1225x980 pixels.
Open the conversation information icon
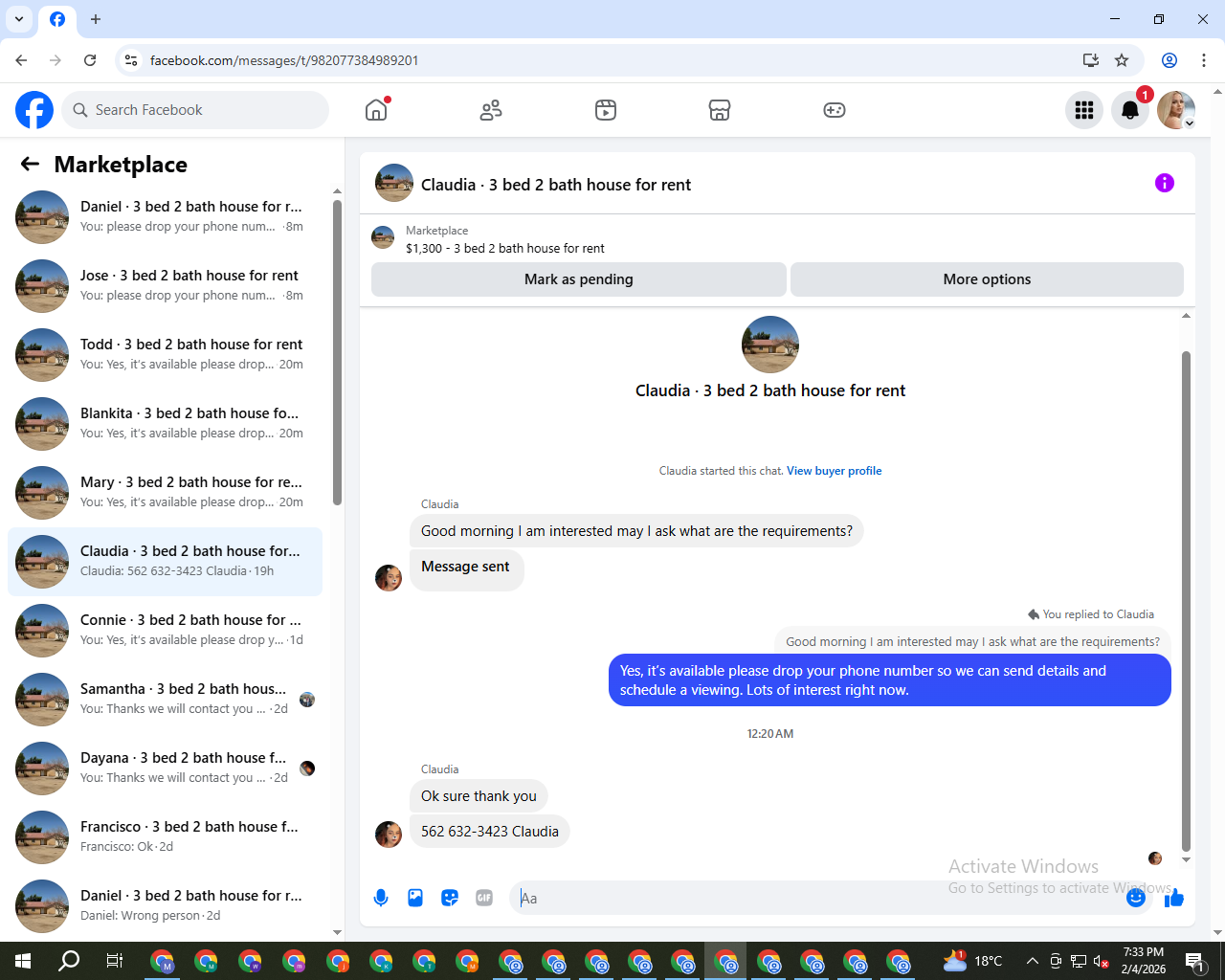click(x=1165, y=183)
